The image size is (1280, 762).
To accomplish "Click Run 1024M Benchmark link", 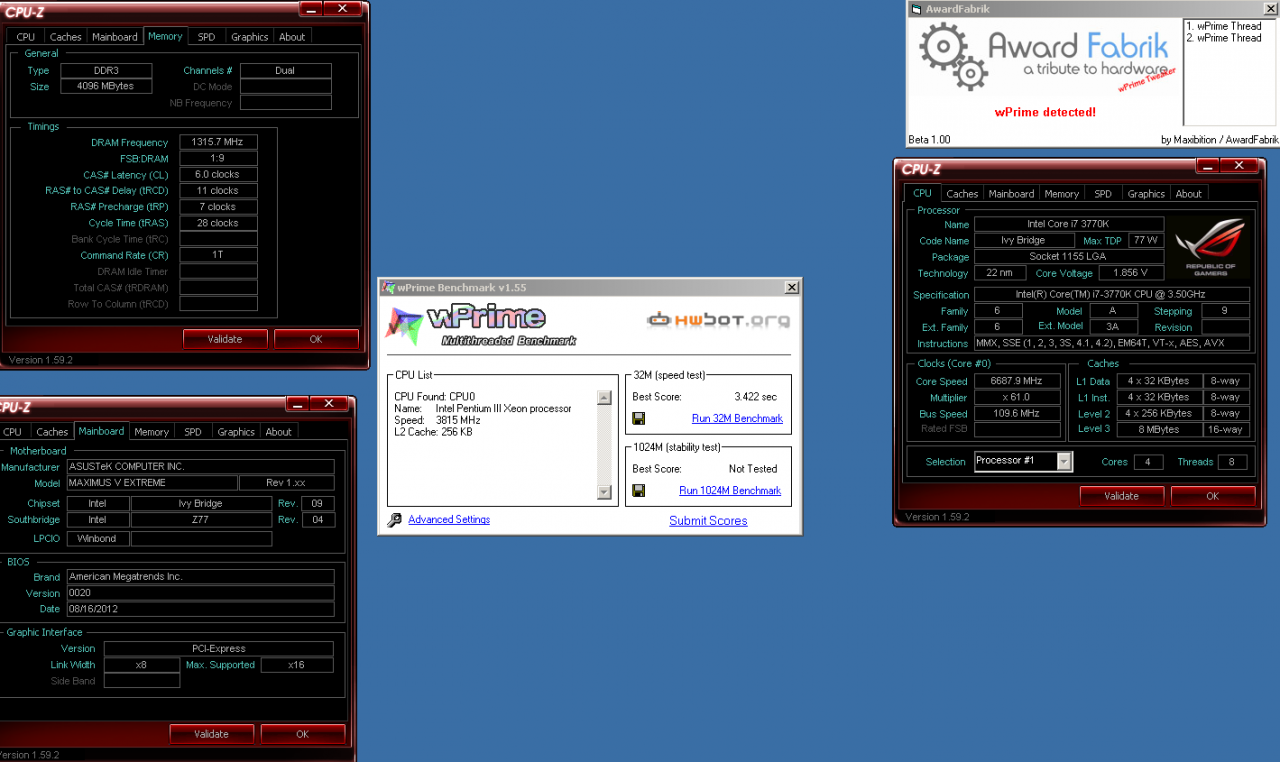I will coord(730,491).
